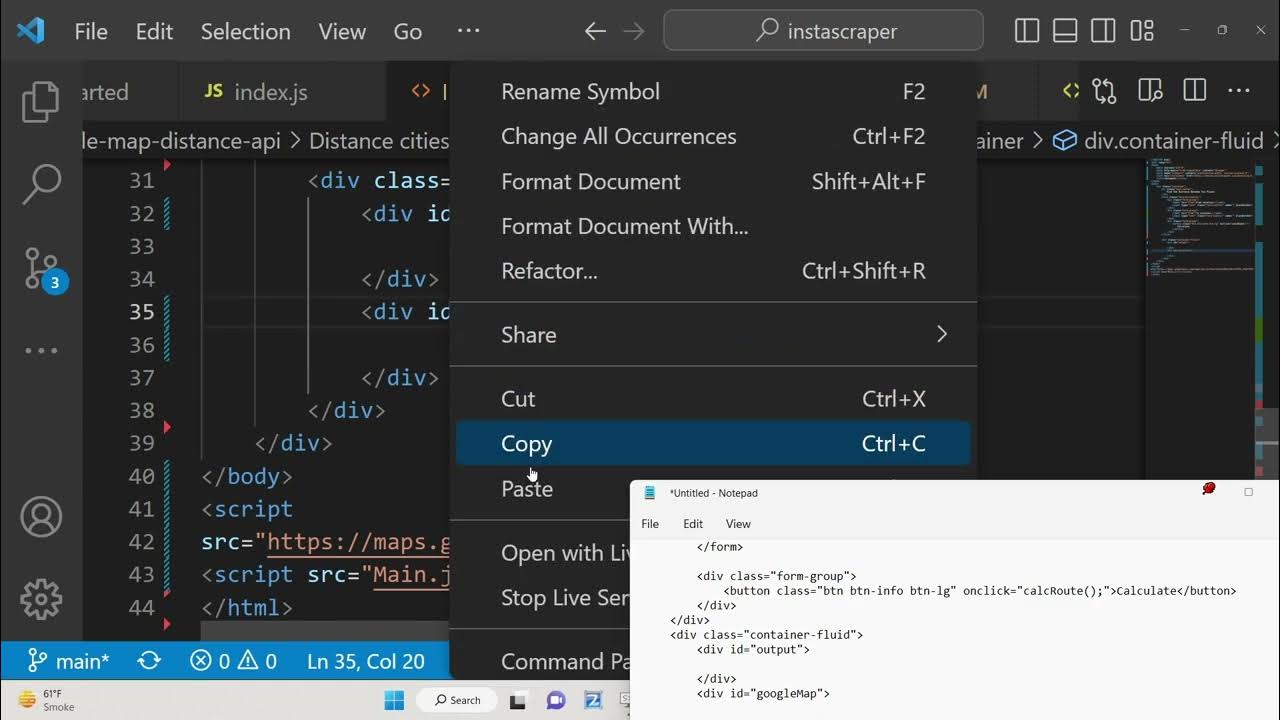Image resolution: width=1280 pixels, height=720 pixels.
Task: Open Source Control with 3 pending changes
Action: 41,268
